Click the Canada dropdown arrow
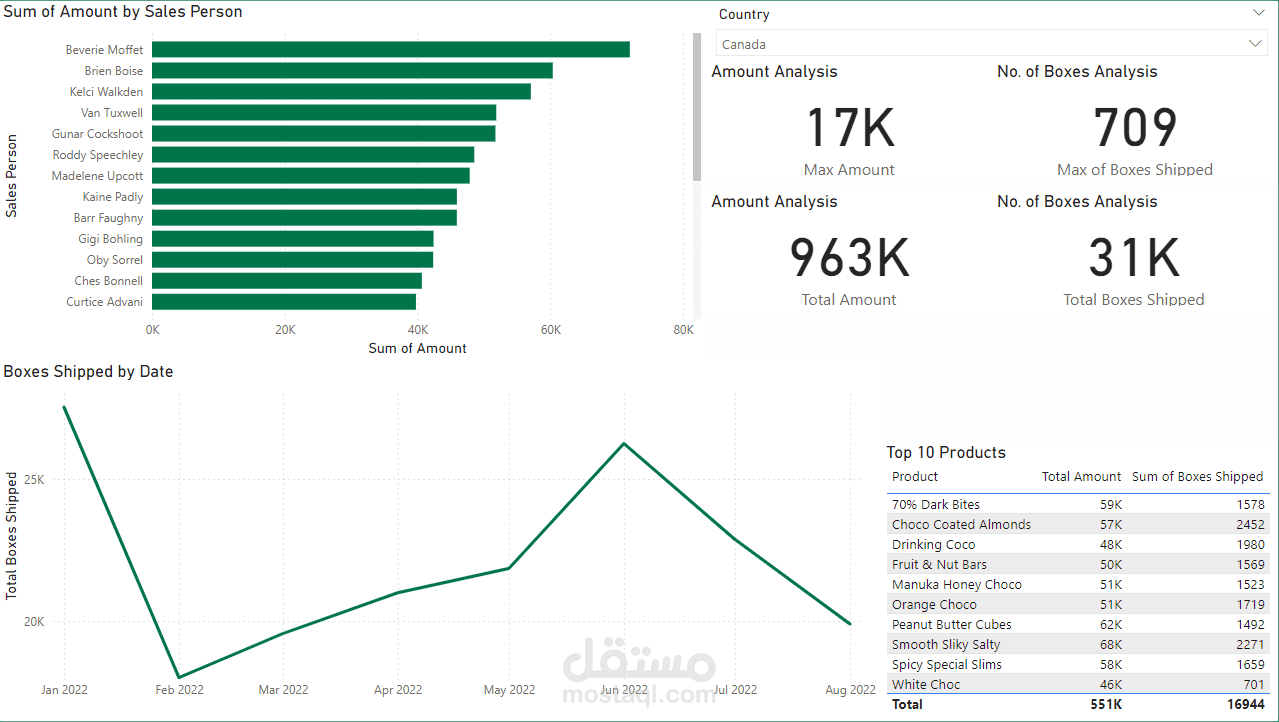 1255,44
